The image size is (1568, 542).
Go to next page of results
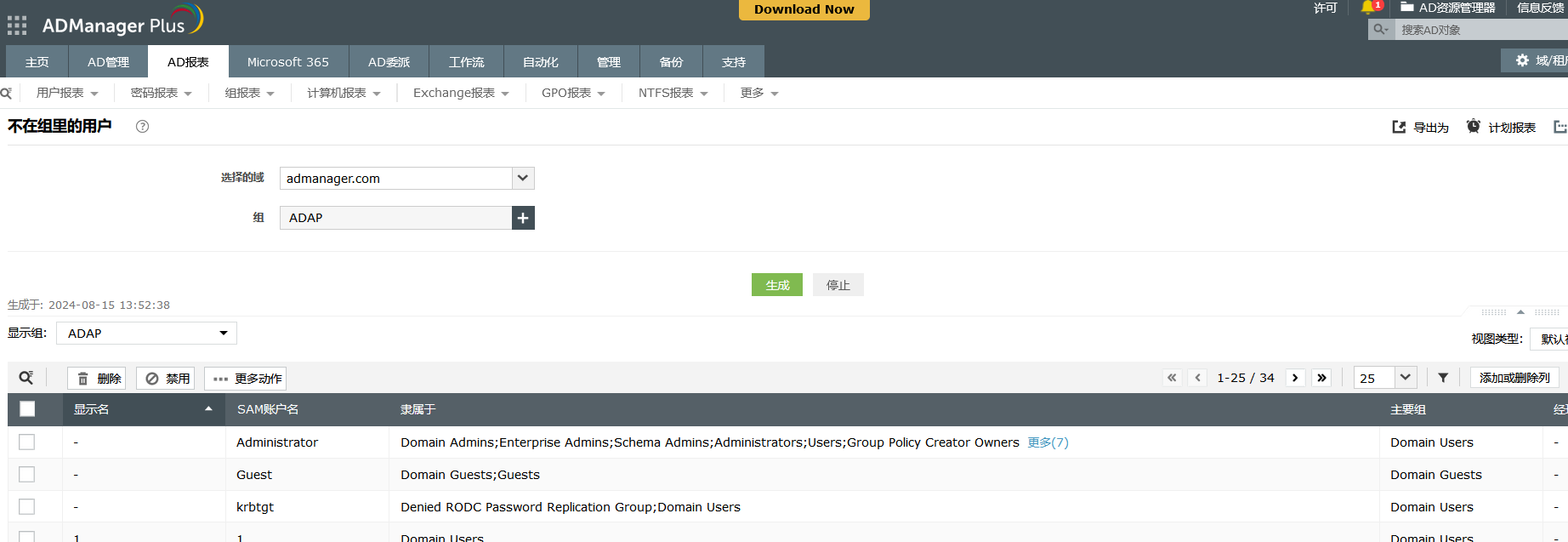1295,378
